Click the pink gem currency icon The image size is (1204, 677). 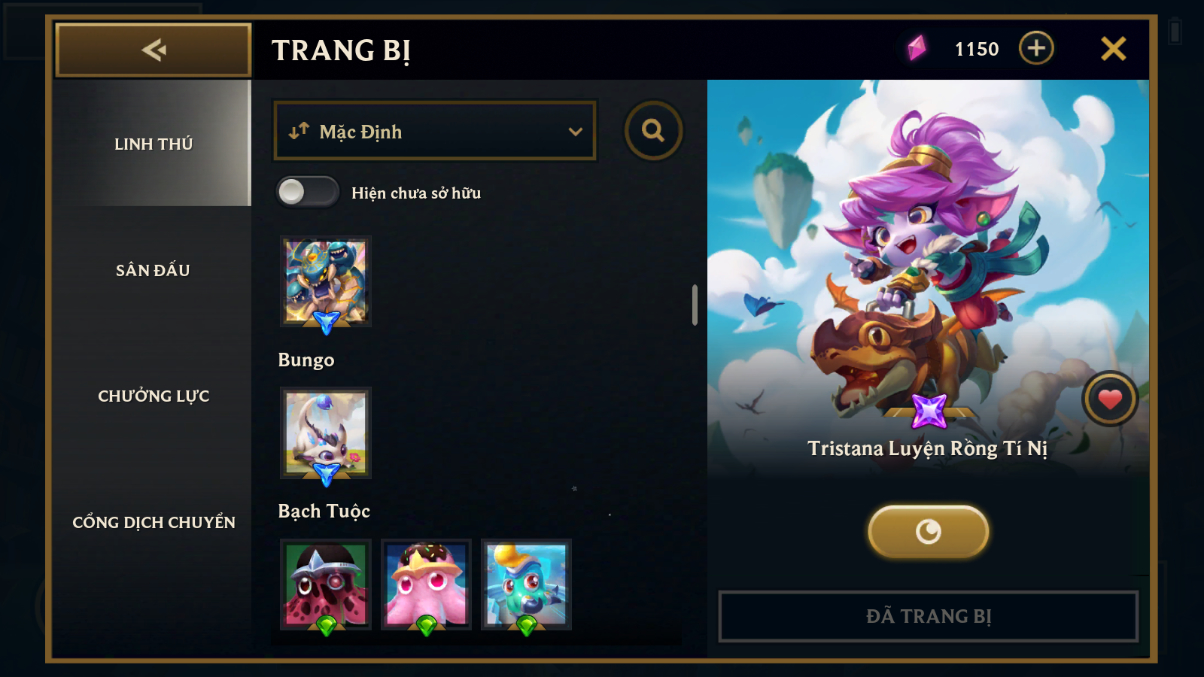pyautogui.click(x=916, y=48)
